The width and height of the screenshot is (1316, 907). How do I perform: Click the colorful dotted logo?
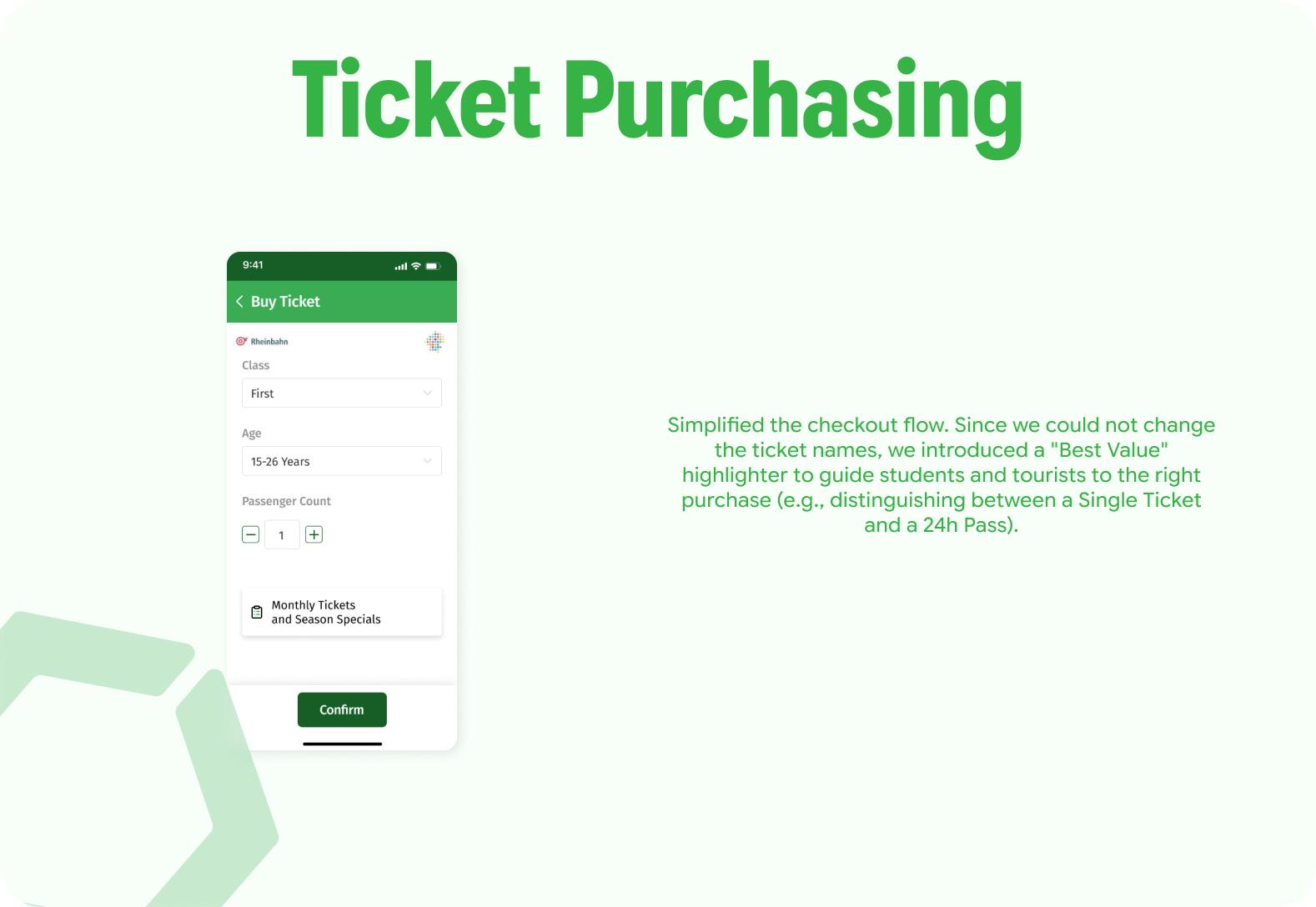434,342
